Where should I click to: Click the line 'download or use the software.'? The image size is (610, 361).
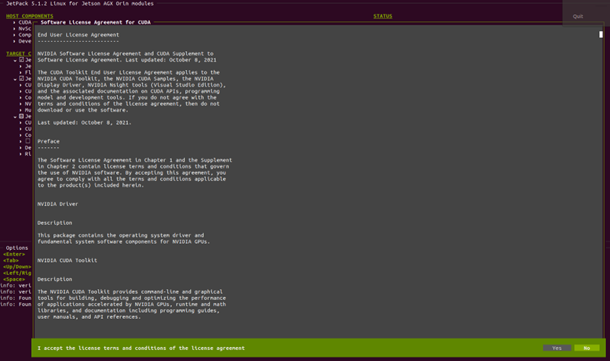coord(83,110)
